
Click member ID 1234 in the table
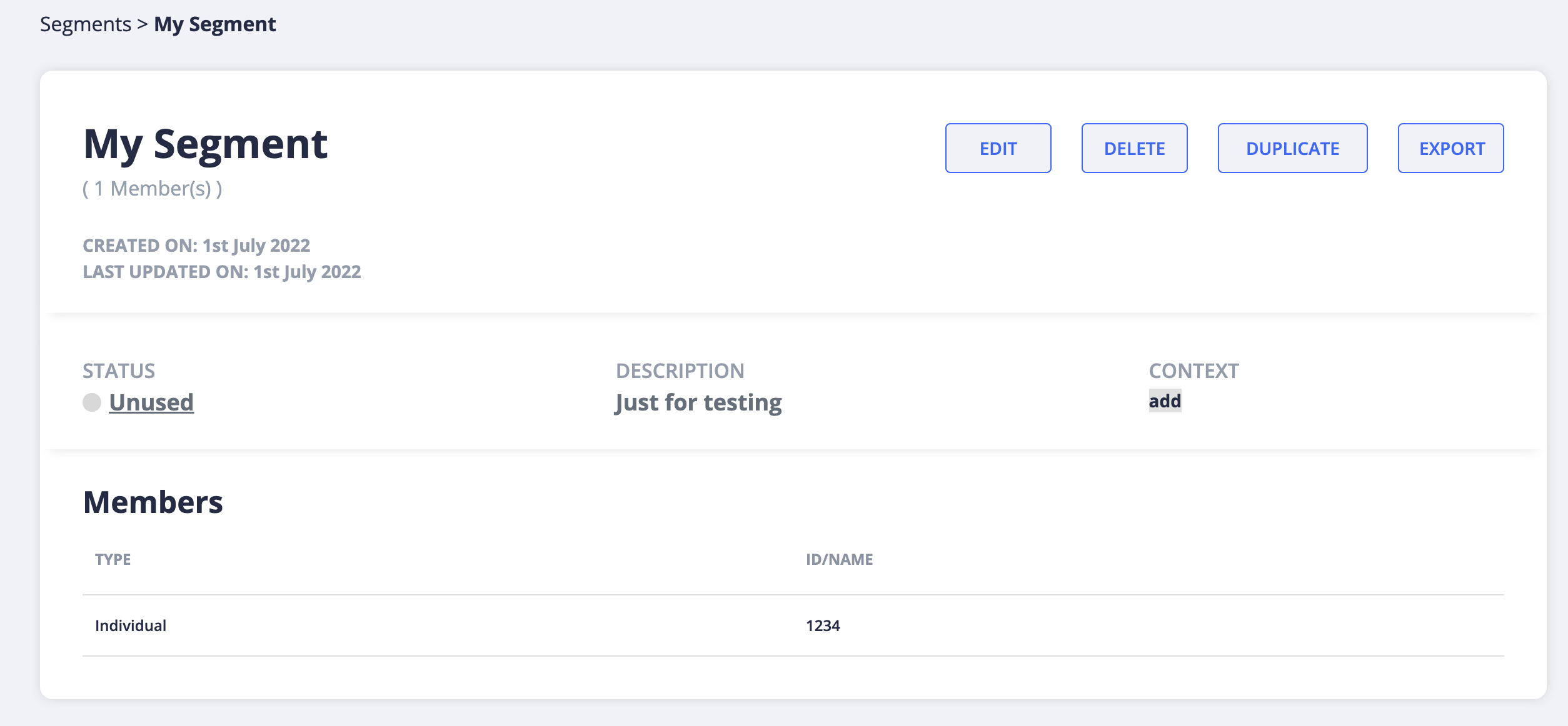(823, 624)
